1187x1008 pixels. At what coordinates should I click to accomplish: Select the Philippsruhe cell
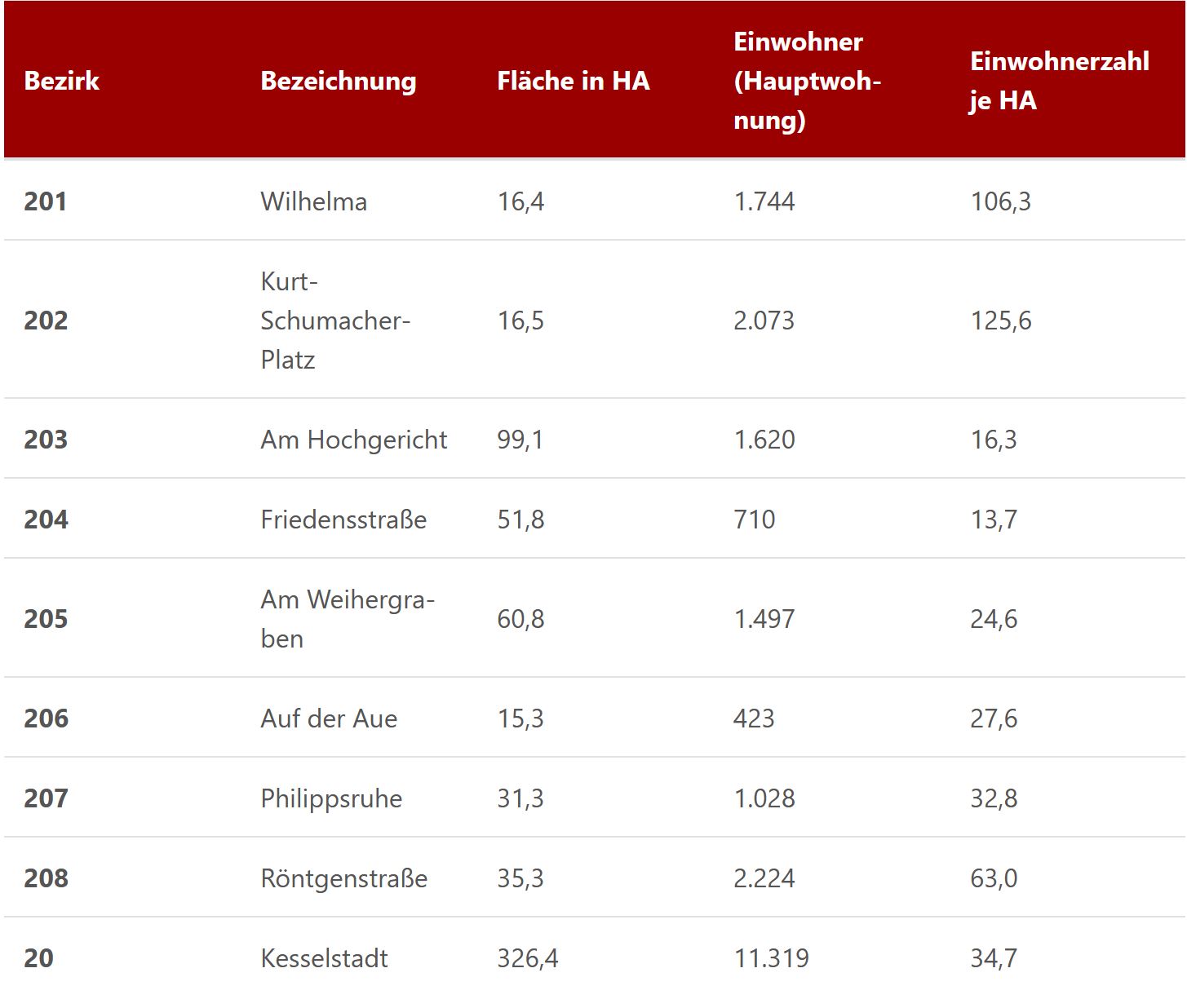[x=331, y=798]
